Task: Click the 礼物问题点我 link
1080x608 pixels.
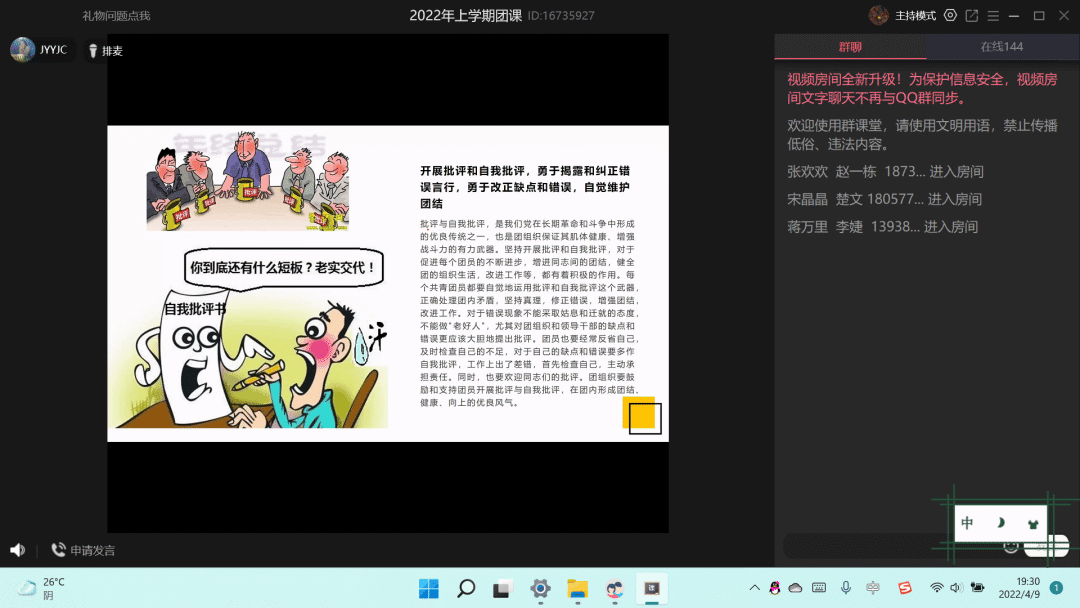Action: (x=116, y=16)
